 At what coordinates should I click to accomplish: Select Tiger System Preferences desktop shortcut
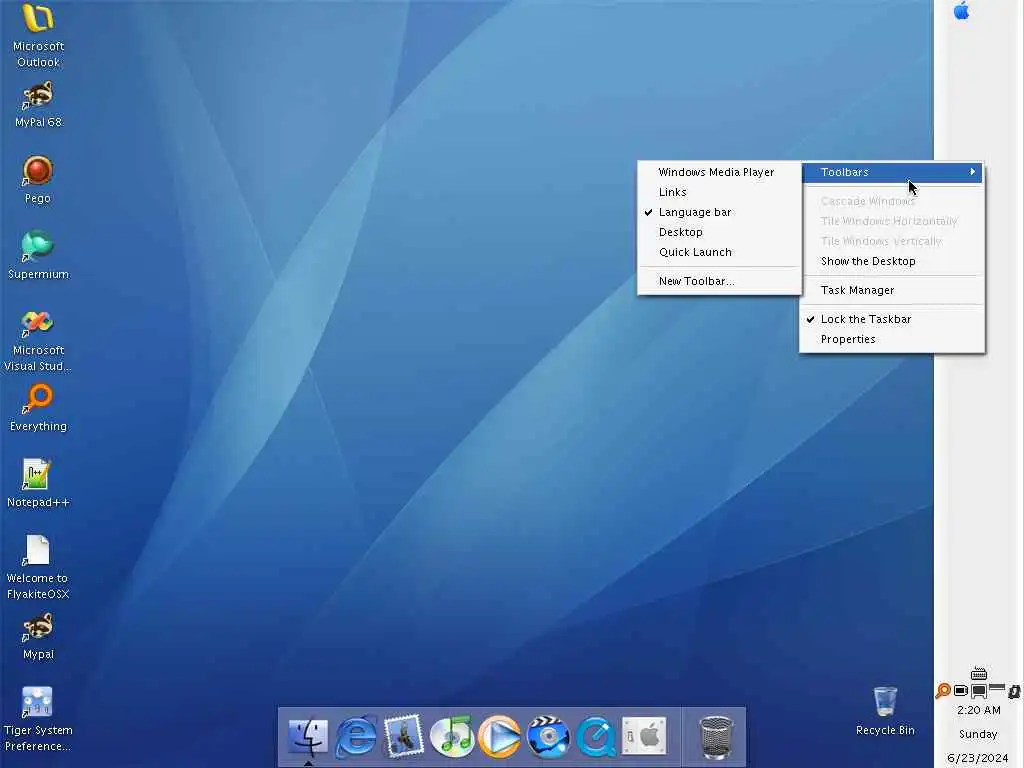(x=38, y=719)
